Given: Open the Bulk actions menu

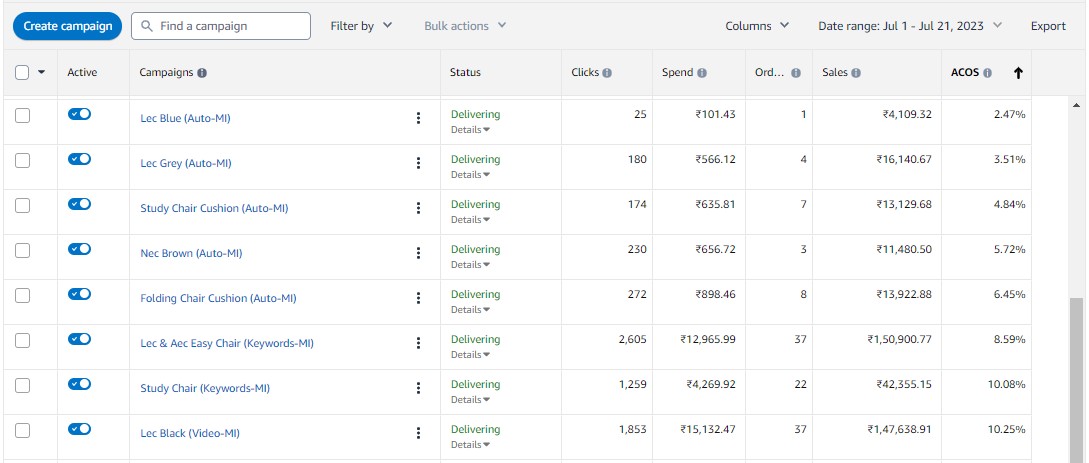Looking at the screenshot, I should click(x=465, y=26).
